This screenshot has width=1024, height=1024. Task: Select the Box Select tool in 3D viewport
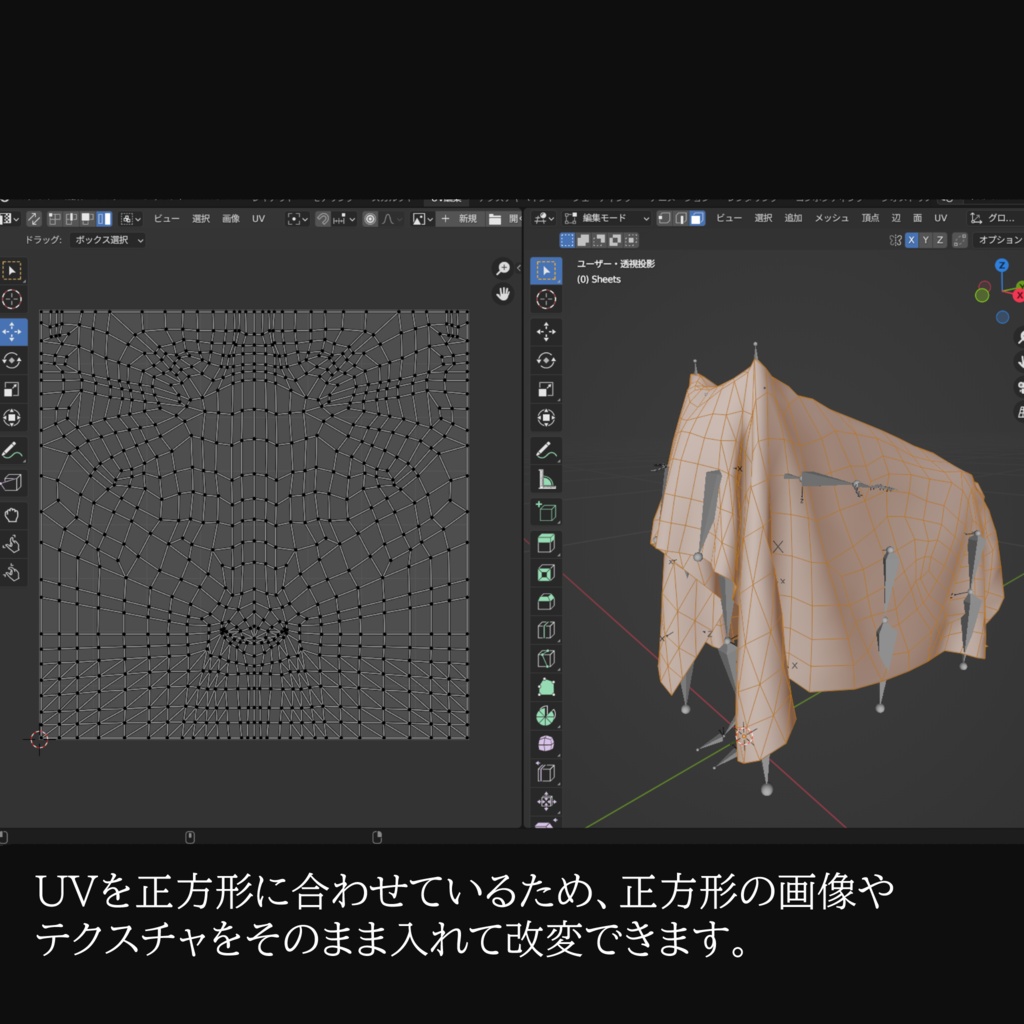[546, 270]
